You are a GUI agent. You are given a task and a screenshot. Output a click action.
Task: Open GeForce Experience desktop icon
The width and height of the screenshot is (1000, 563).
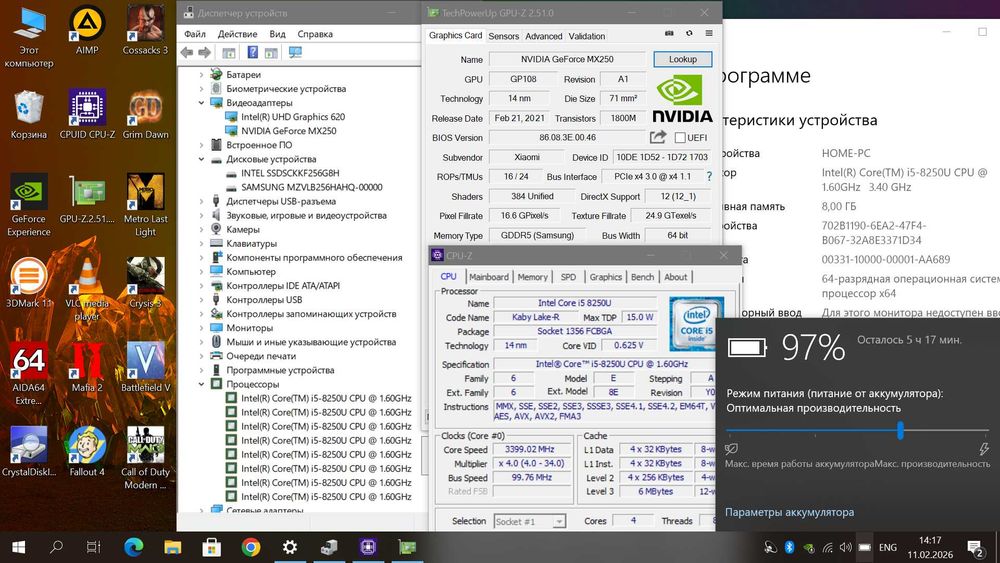[x=29, y=205]
